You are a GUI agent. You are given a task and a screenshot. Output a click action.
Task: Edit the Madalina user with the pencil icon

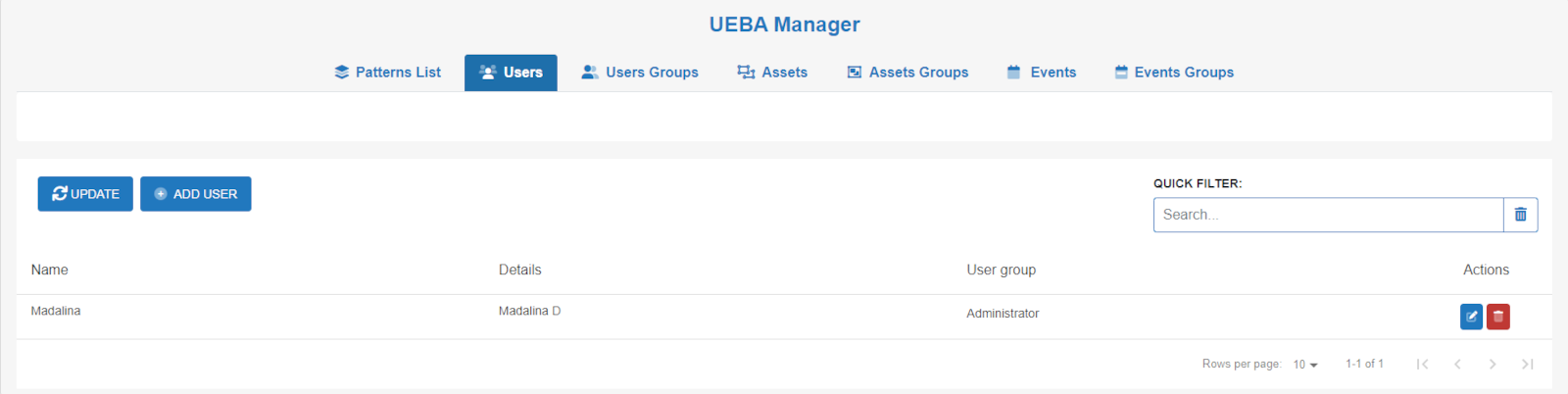coord(1471,317)
